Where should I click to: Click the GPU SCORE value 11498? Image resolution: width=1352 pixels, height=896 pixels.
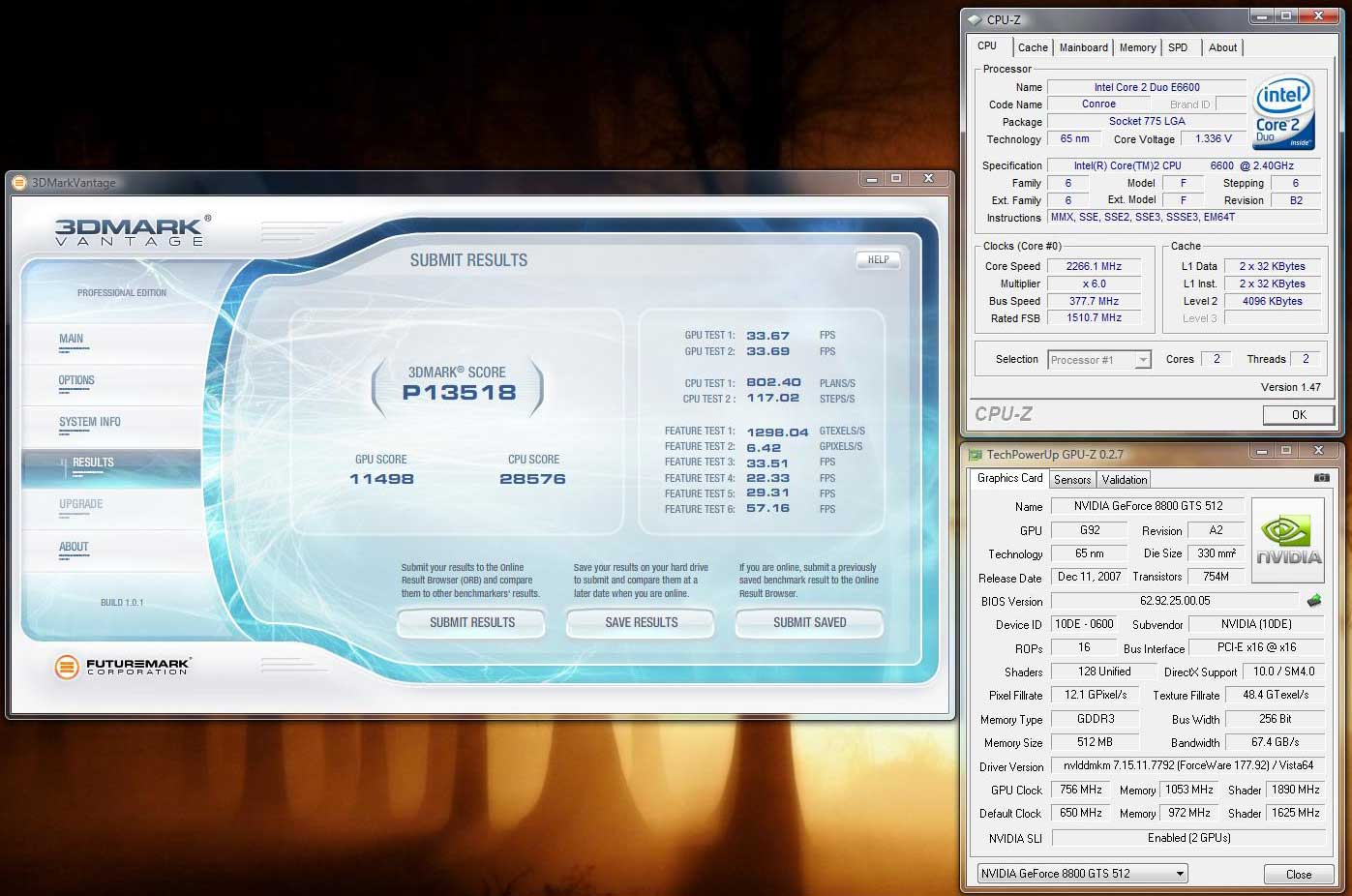[x=381, y=479]
